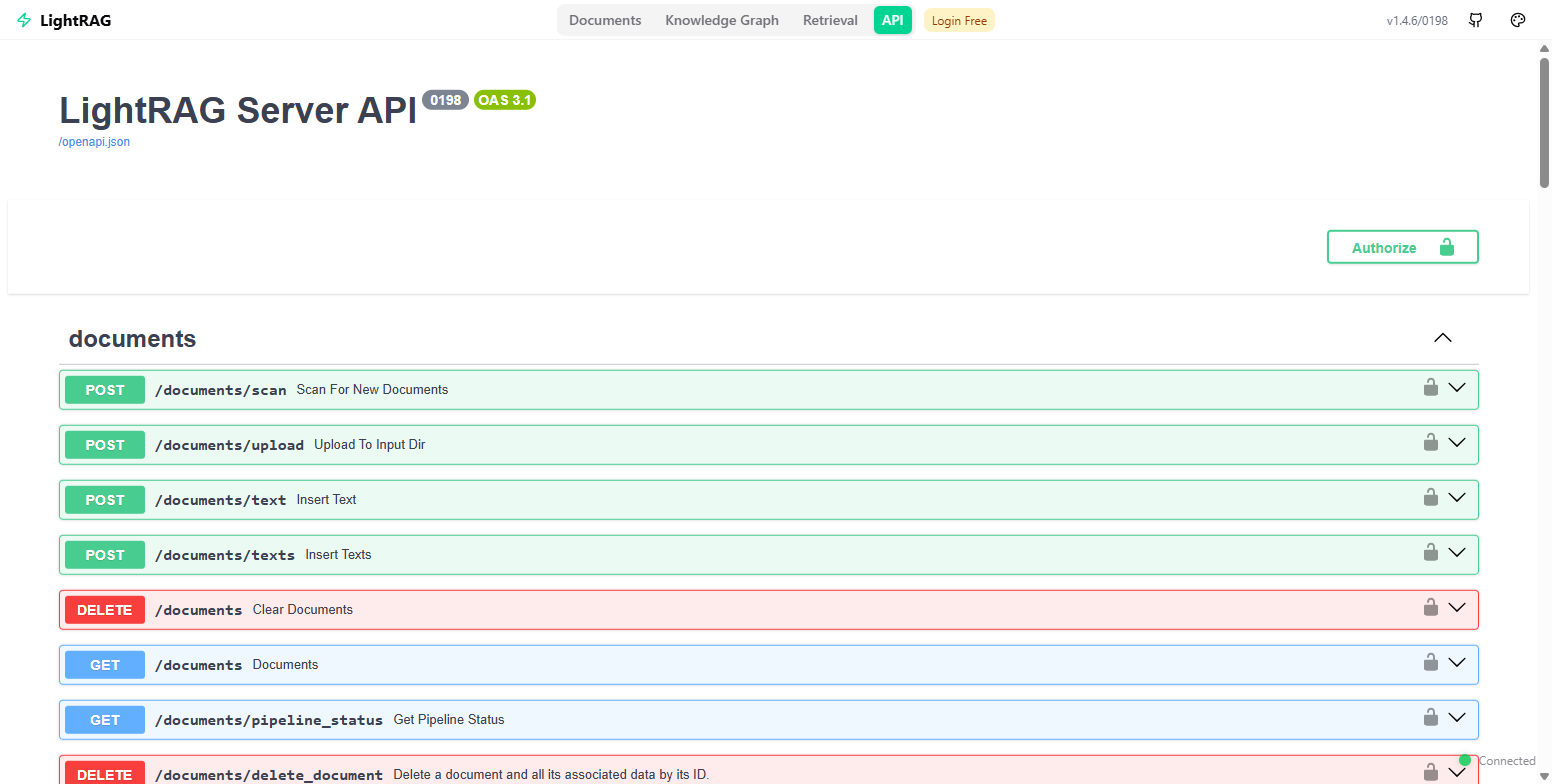Expand the POST /documents/scan endpoint
This screenshot has width=1552, height=784.
coord(1457,389)
